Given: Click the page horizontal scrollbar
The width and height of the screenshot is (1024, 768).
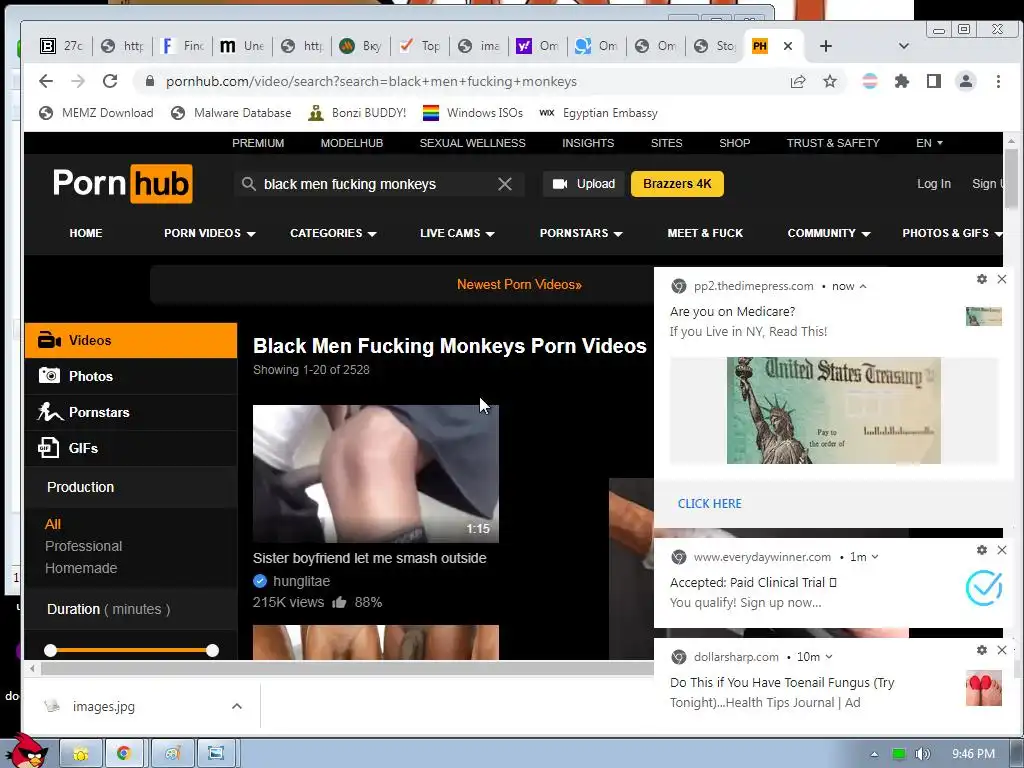Looking at the screenshot, I should coord(346,669).
